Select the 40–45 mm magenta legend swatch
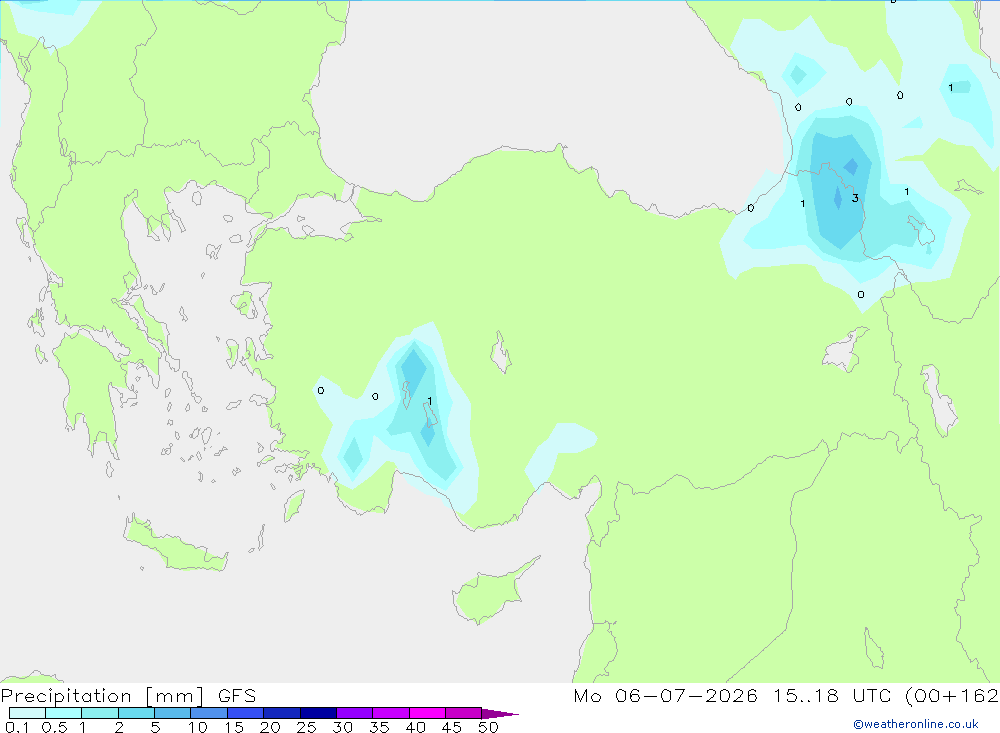The image size is (1000, 733). coord(427,713)
